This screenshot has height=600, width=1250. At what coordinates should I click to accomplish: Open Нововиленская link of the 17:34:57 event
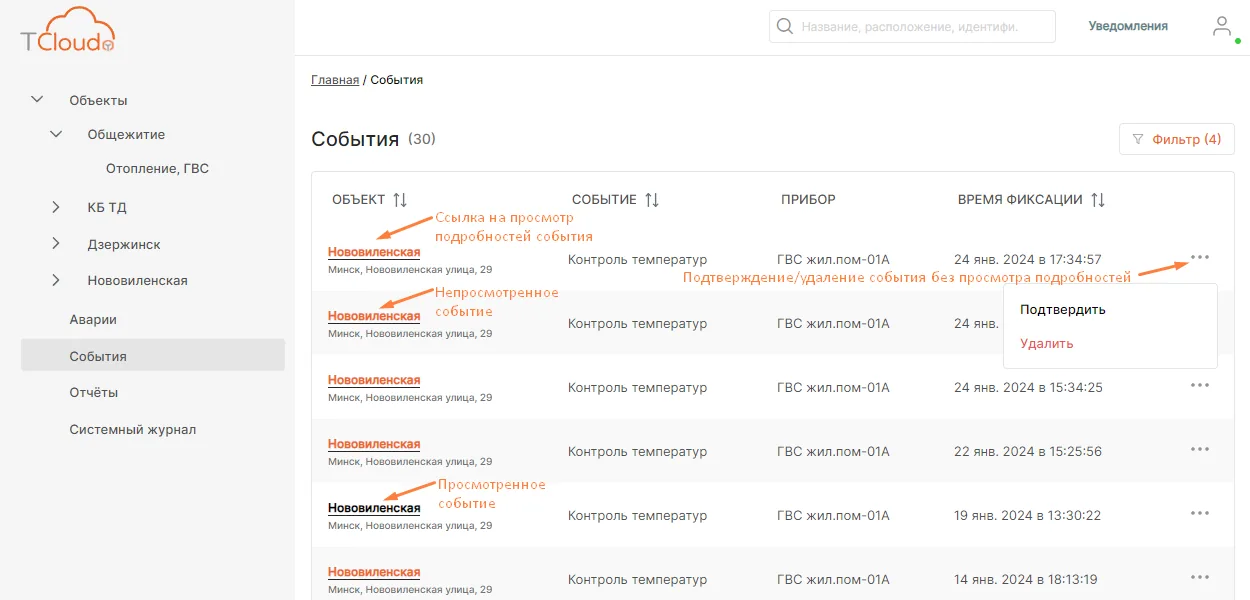pyautogui.click(x=374, y=252)
